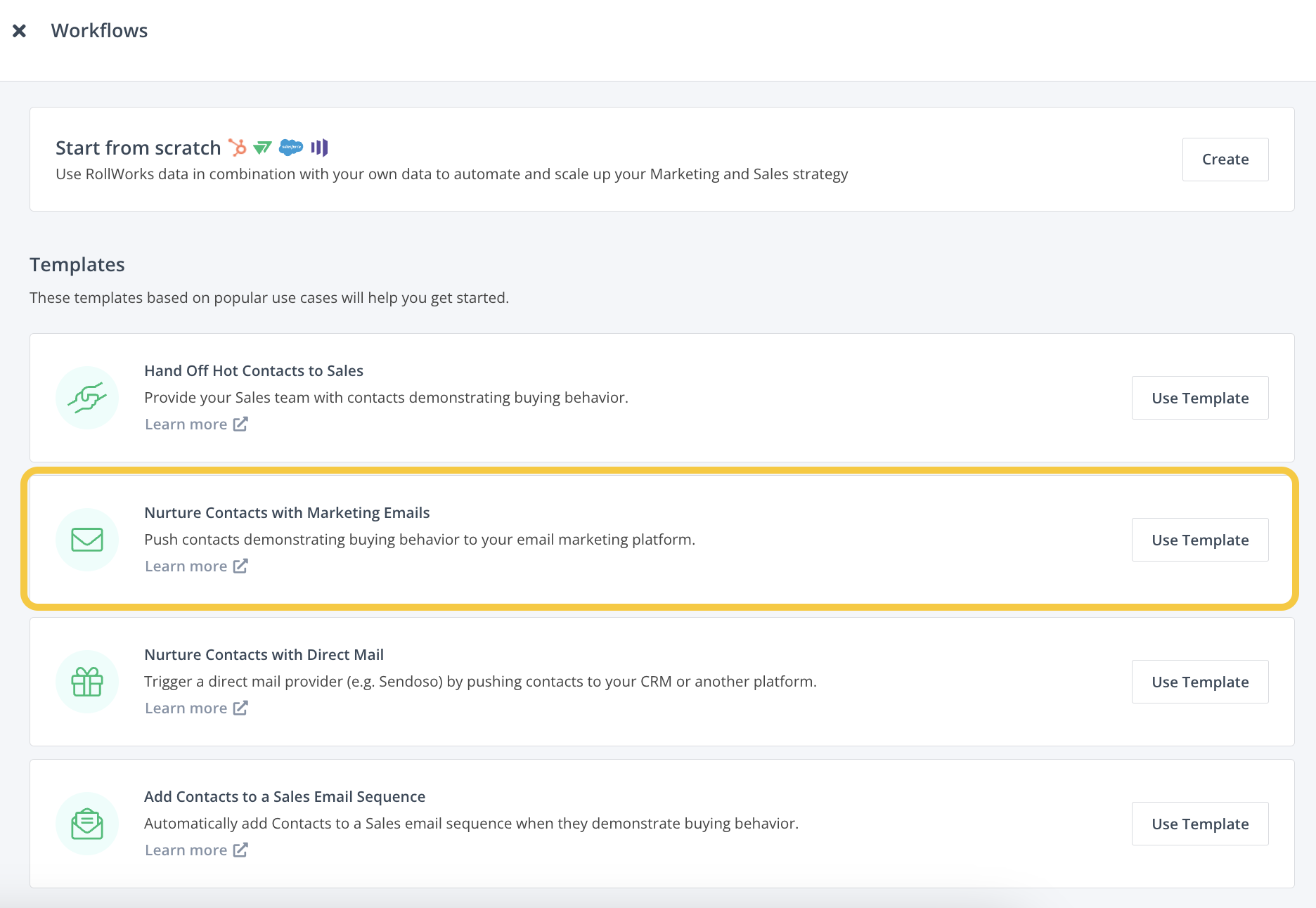This screenshot has width=1316, height=908.
Task: Click the Salesforce cloud logo icon
Action: (291, 148)
